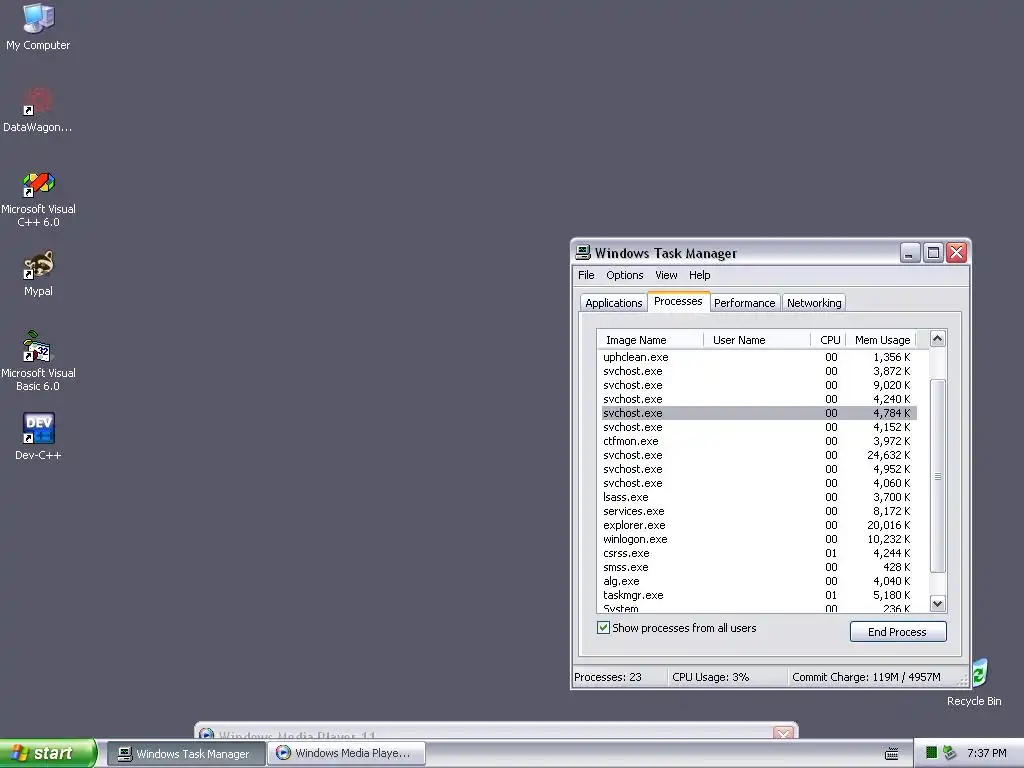The image size is (1024, 768).
Task: Select the smss.exe process
Action: (x=759, y=568)
